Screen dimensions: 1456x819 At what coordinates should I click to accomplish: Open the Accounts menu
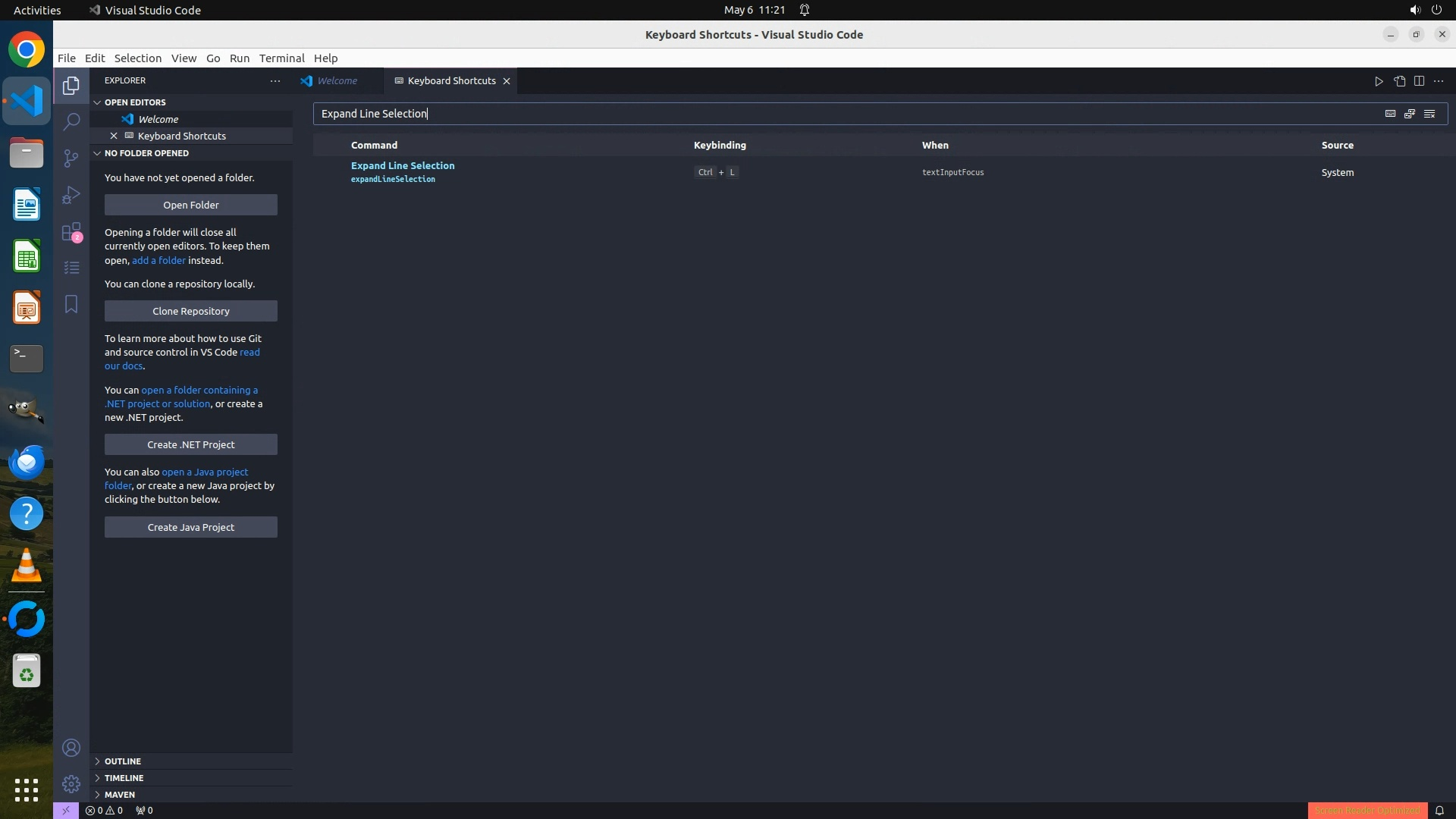point(71,748)
